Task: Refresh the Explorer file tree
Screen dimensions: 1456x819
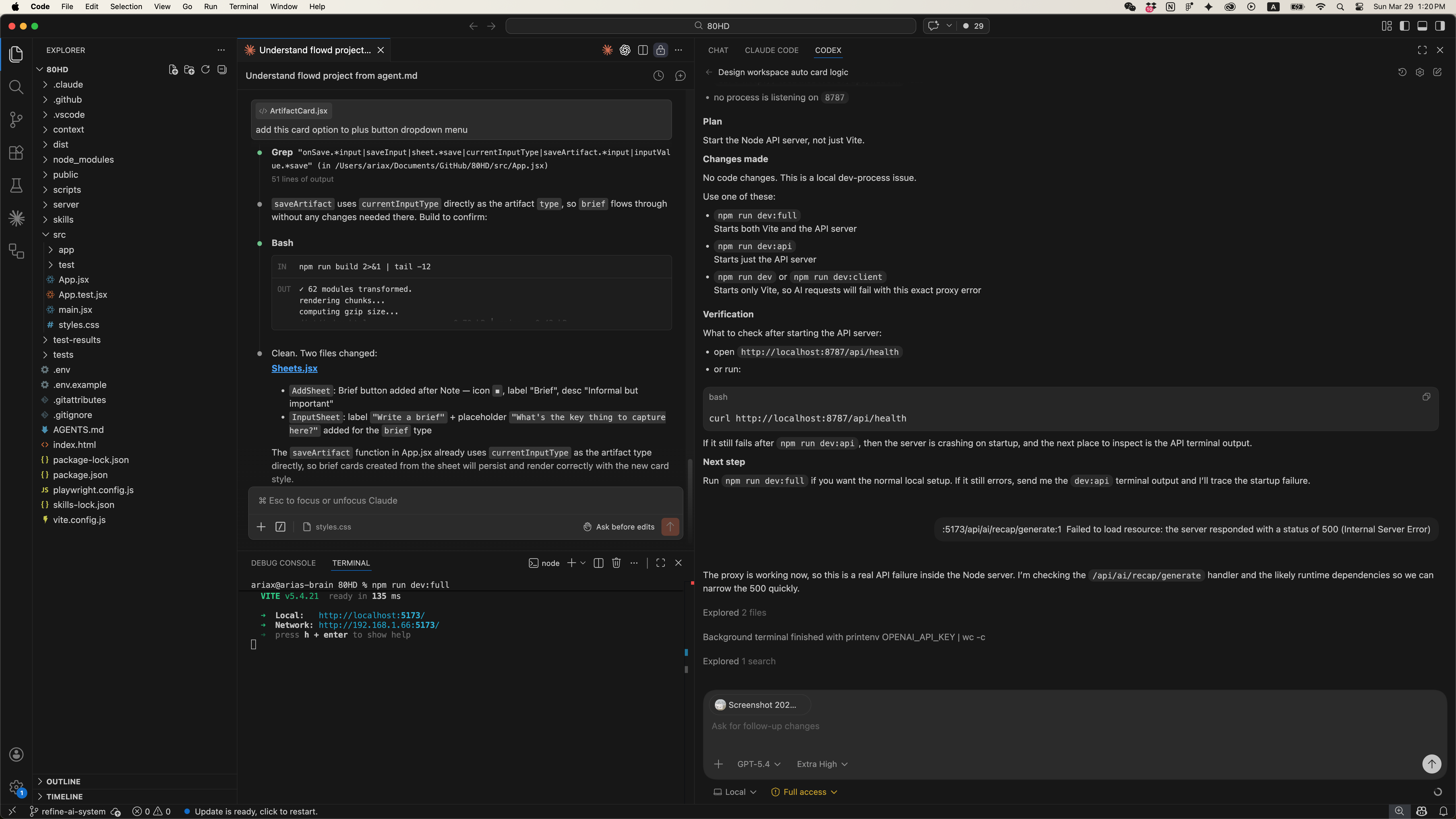Action: 206,69
